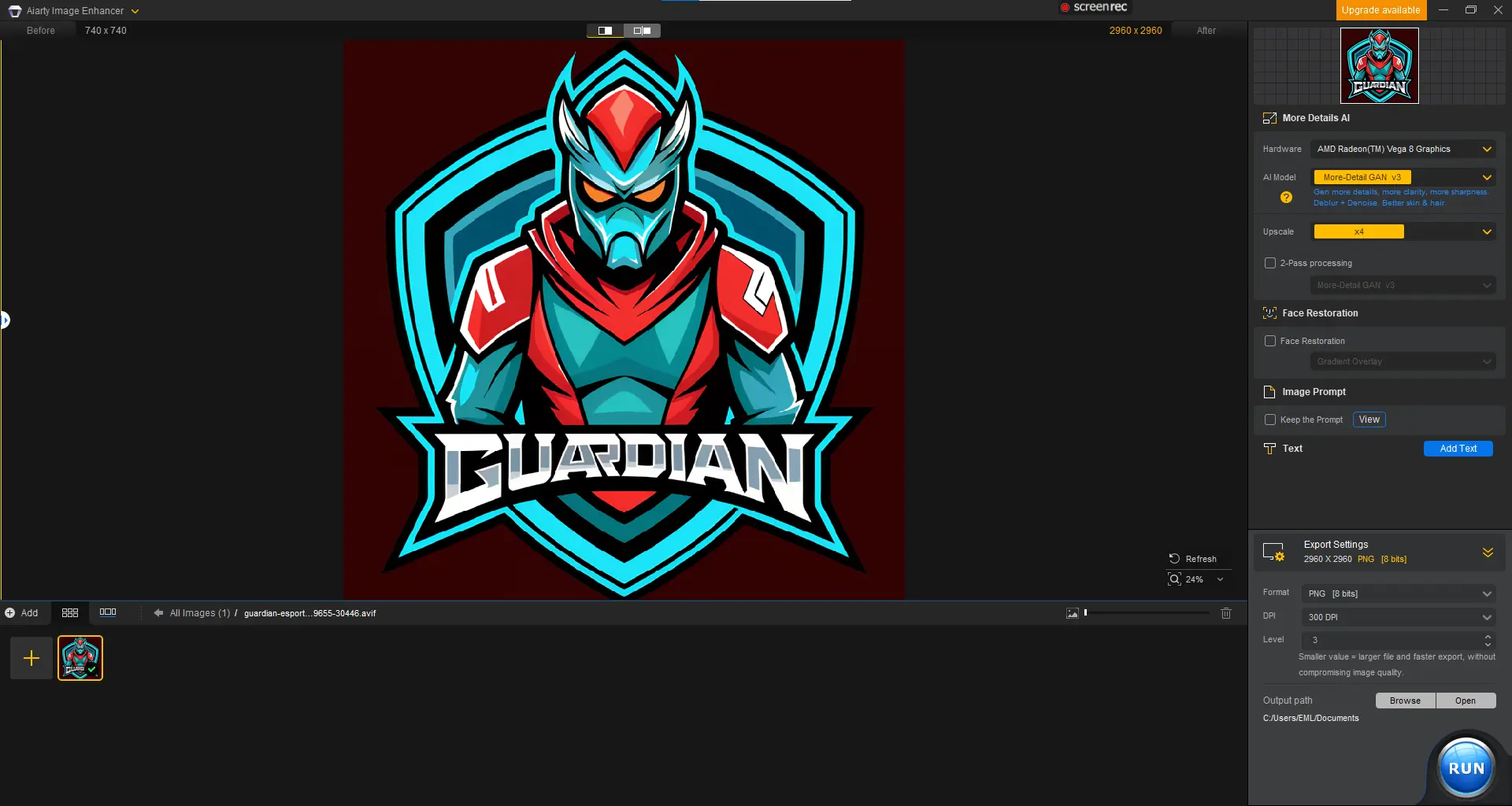
Task: Click the Export Settings 2960 X 2960 summary
Action: 1354,560
